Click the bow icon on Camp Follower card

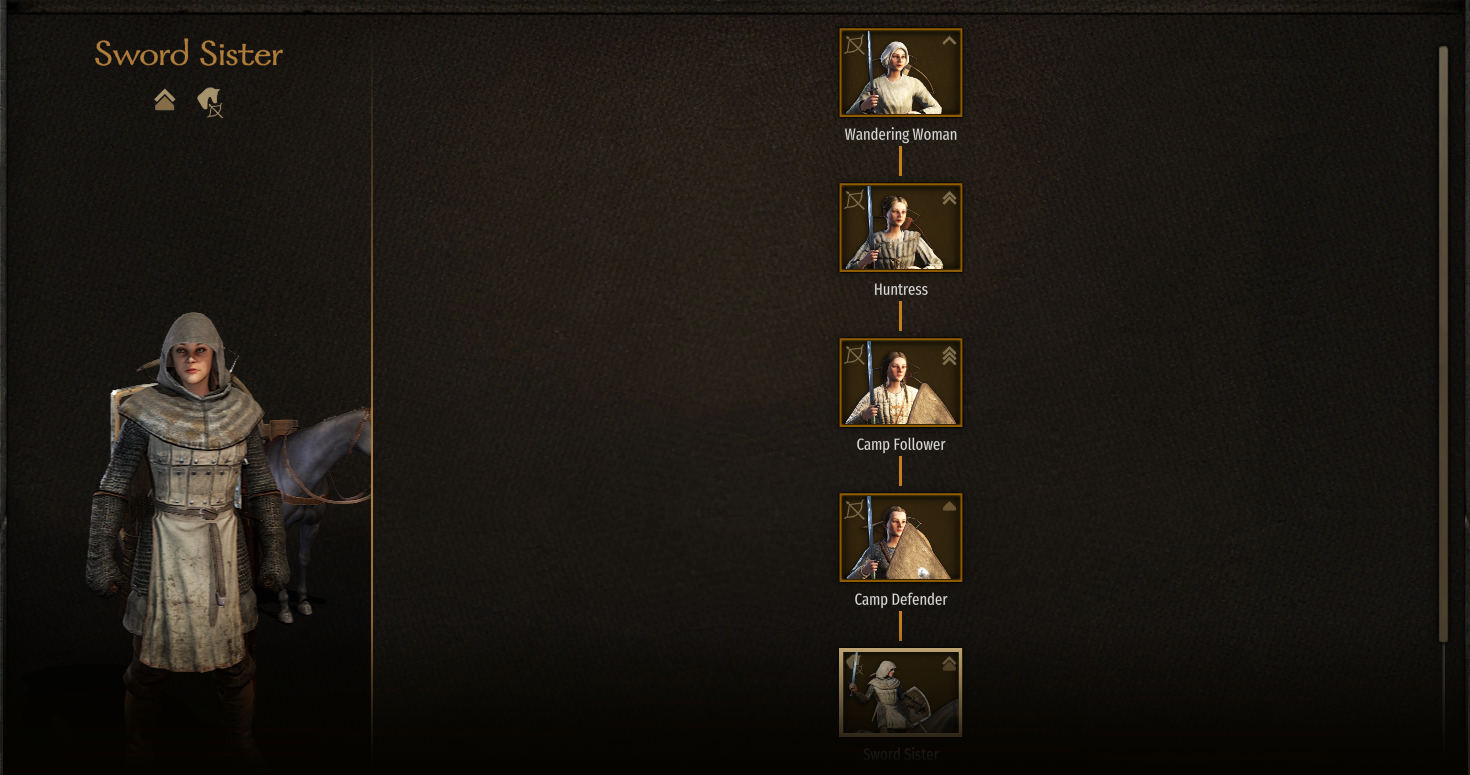click(855, 355)
